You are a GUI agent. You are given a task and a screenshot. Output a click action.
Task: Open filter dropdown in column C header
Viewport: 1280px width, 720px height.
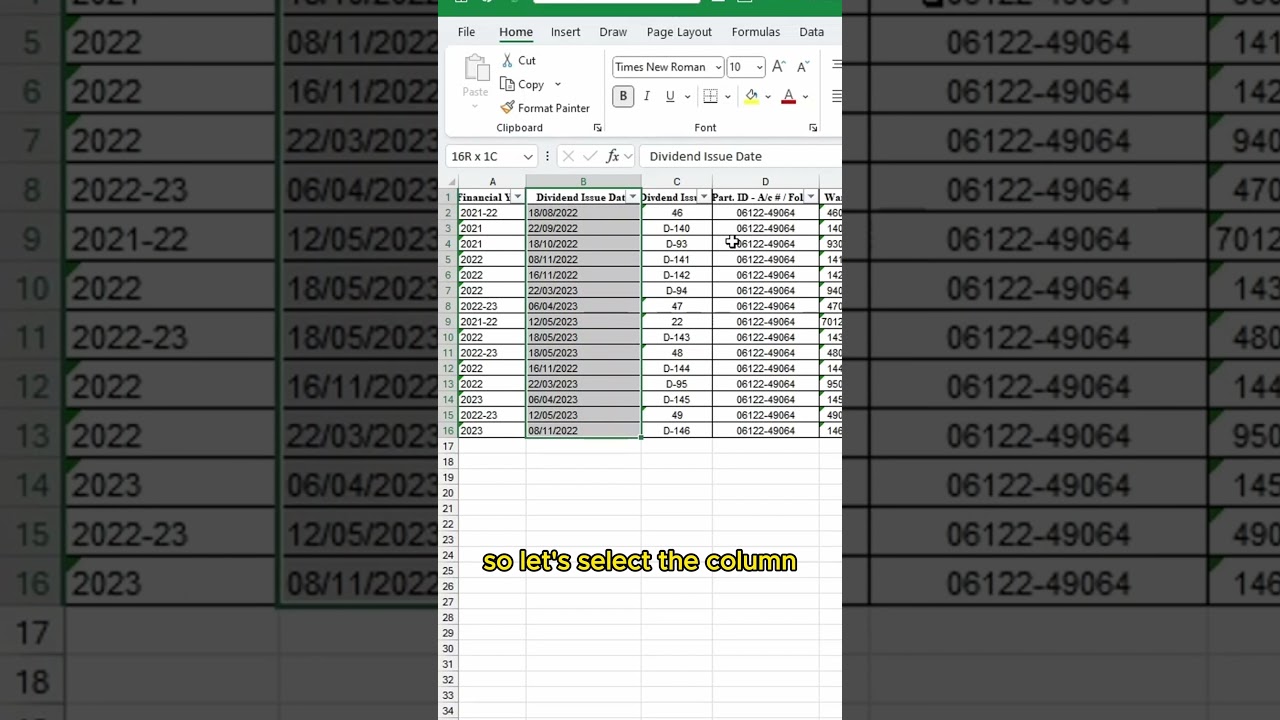[703, 197]
